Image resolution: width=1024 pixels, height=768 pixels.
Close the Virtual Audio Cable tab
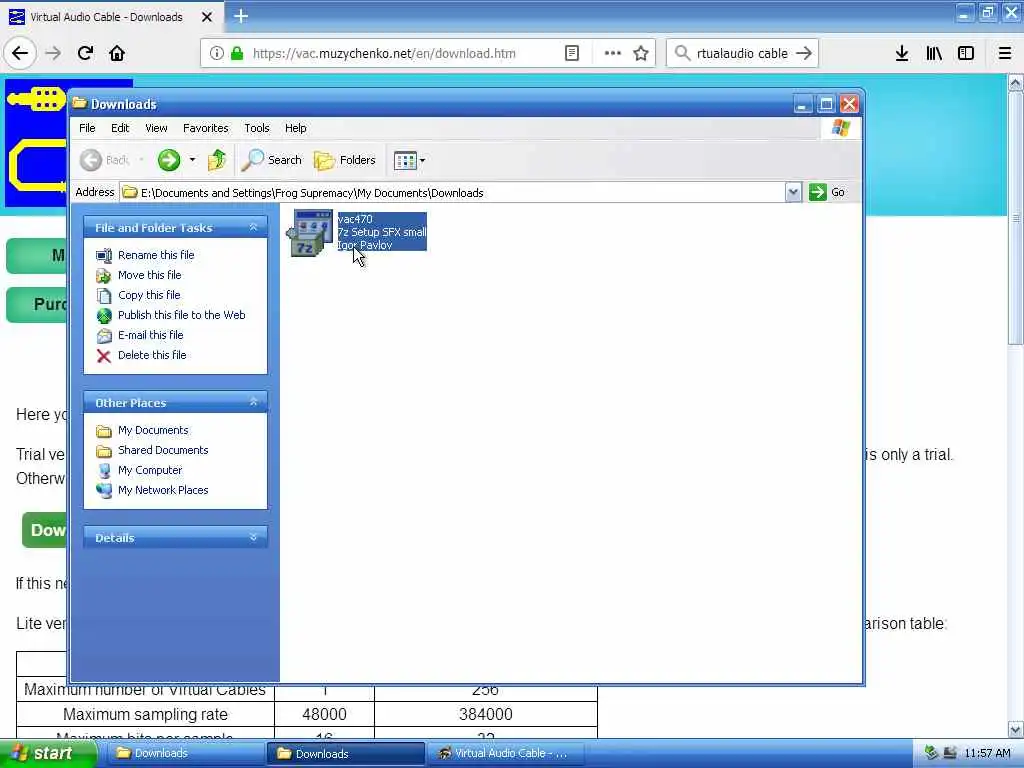point(207,17)
